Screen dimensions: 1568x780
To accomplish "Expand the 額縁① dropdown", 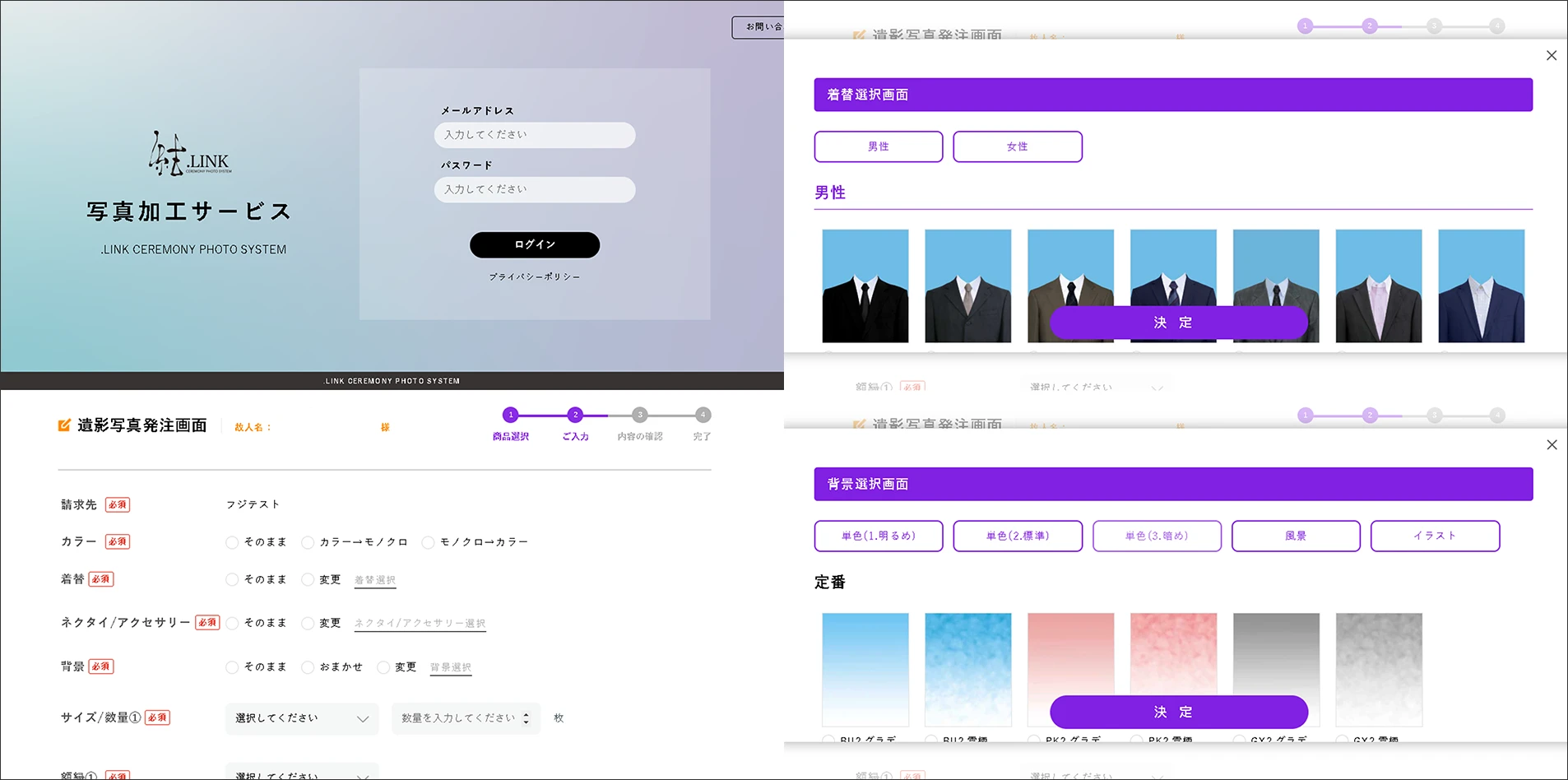I will coord(301,773).
